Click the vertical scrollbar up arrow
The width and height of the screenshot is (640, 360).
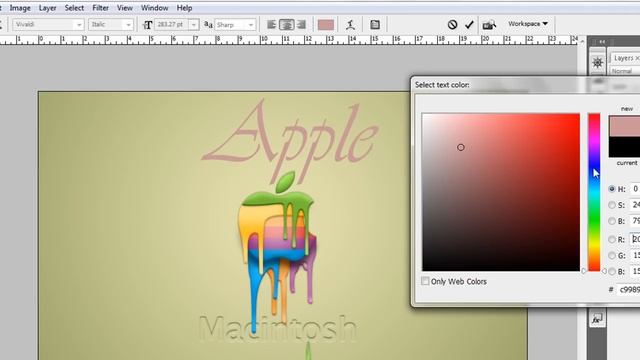pos(582,41)
